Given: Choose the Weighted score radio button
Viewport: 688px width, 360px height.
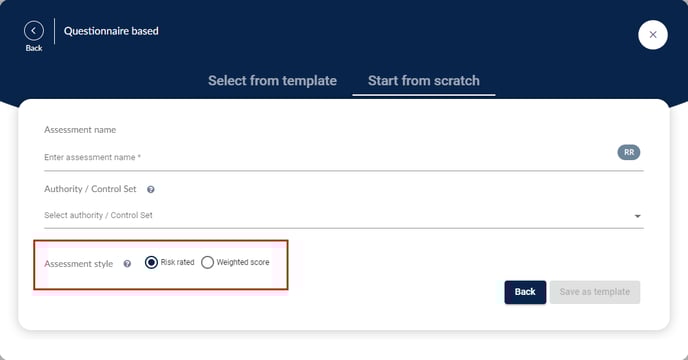Looking at the screenshot, I should coord(207,263).
